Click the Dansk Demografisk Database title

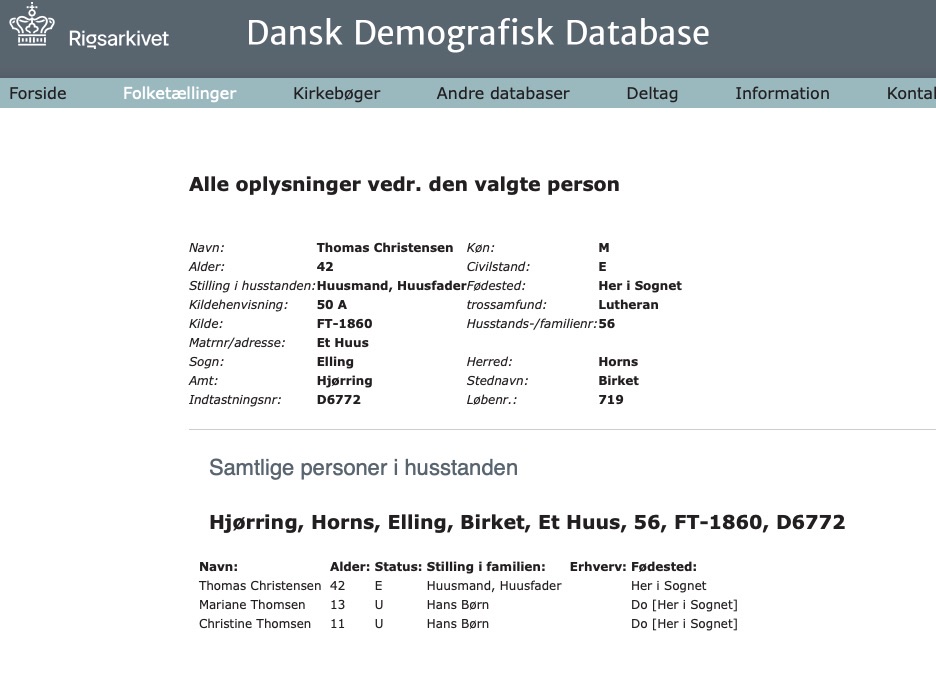[478, 33]
